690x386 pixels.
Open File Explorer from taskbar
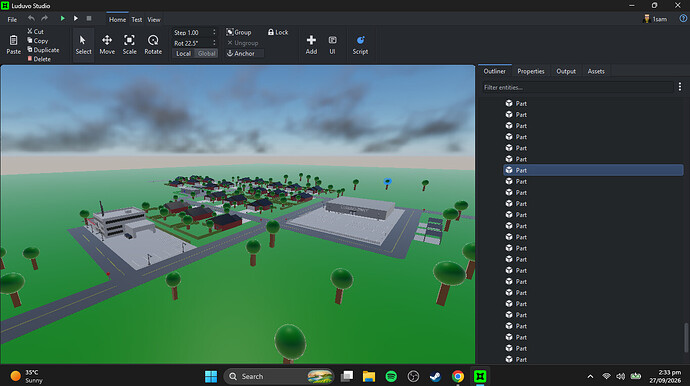[369, 376]
